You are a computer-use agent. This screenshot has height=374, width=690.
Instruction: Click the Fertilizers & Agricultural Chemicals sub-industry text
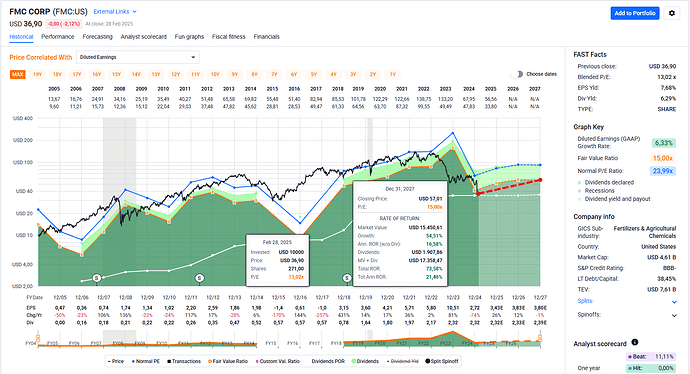(645, 232)
